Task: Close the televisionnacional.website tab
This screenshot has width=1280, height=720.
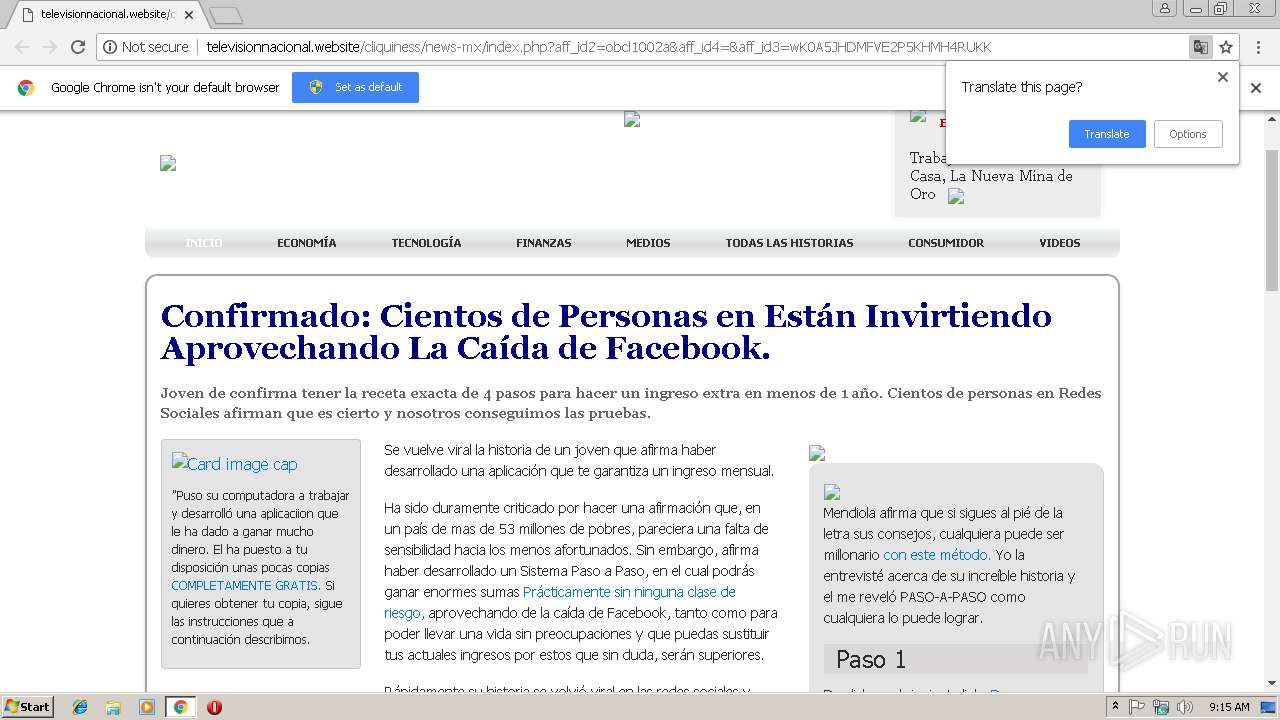Action: (x=188, y=15)
